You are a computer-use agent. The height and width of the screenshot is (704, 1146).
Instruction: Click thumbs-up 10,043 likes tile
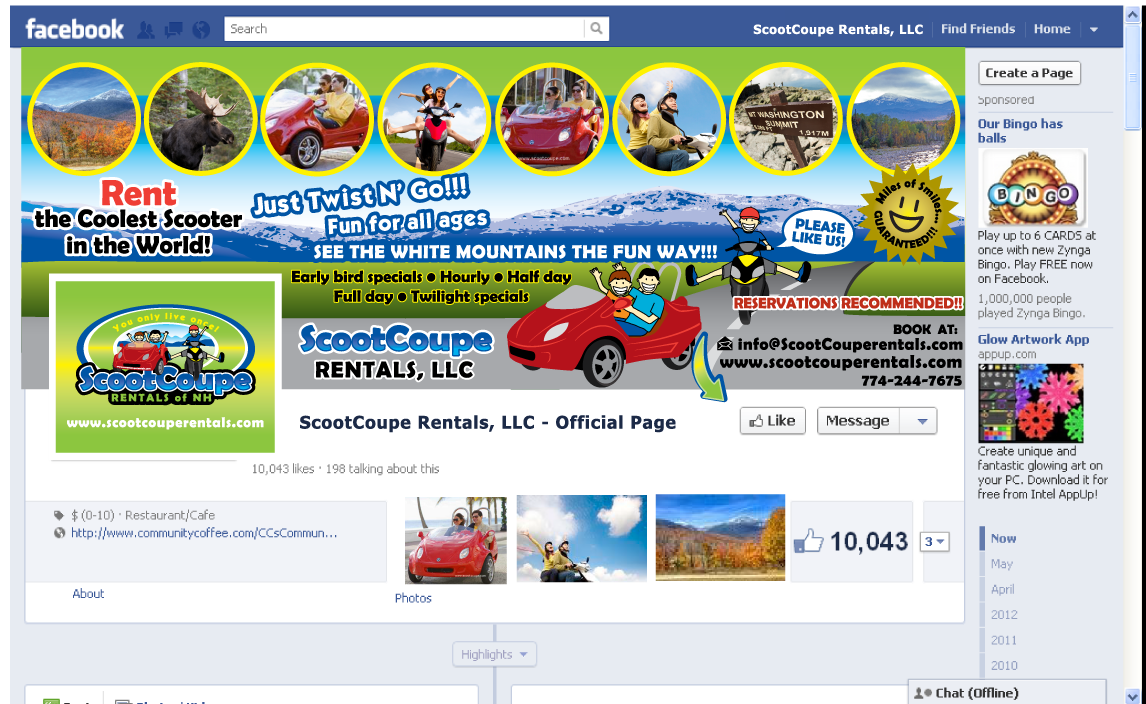click(851, 541)
